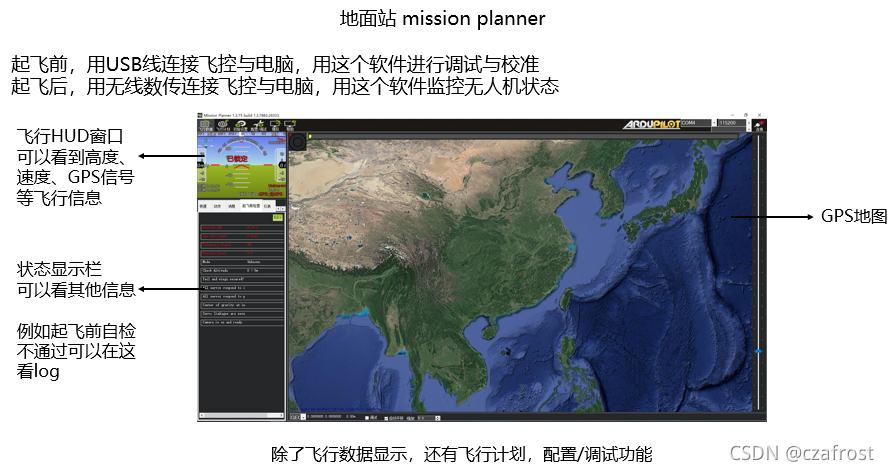
Task: Toggle the 自动平移 (Auto Pan) checkbox below the map
Action: click(386, 418)
